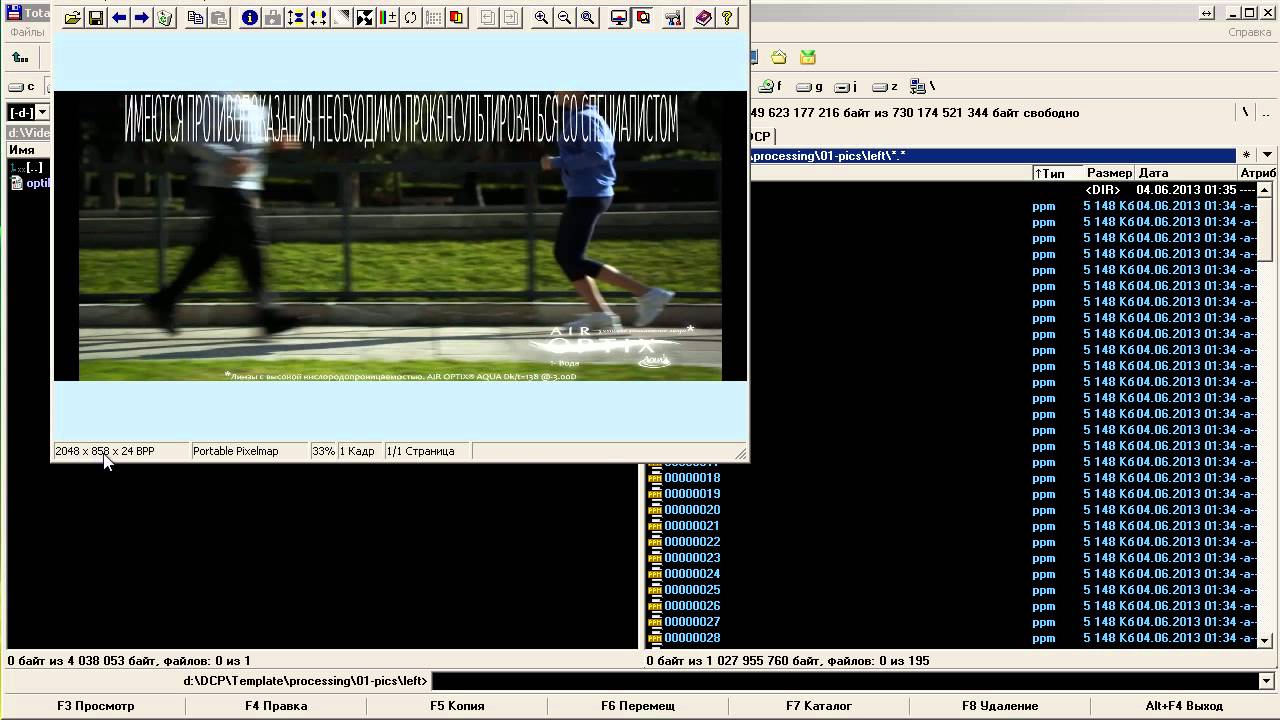
Task: Click the parent directory up-arrow icon in the left panel
Action: click(19, 58)
